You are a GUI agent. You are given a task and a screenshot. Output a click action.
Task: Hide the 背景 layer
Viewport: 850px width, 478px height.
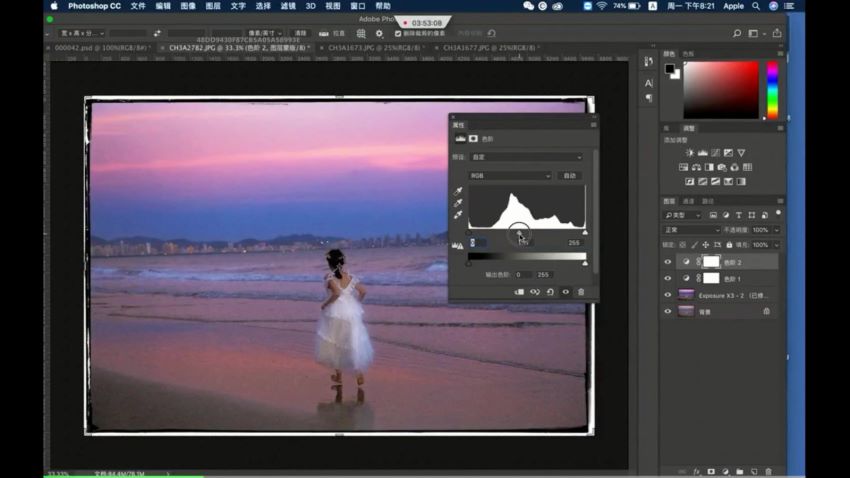click(x=668, y=312)
